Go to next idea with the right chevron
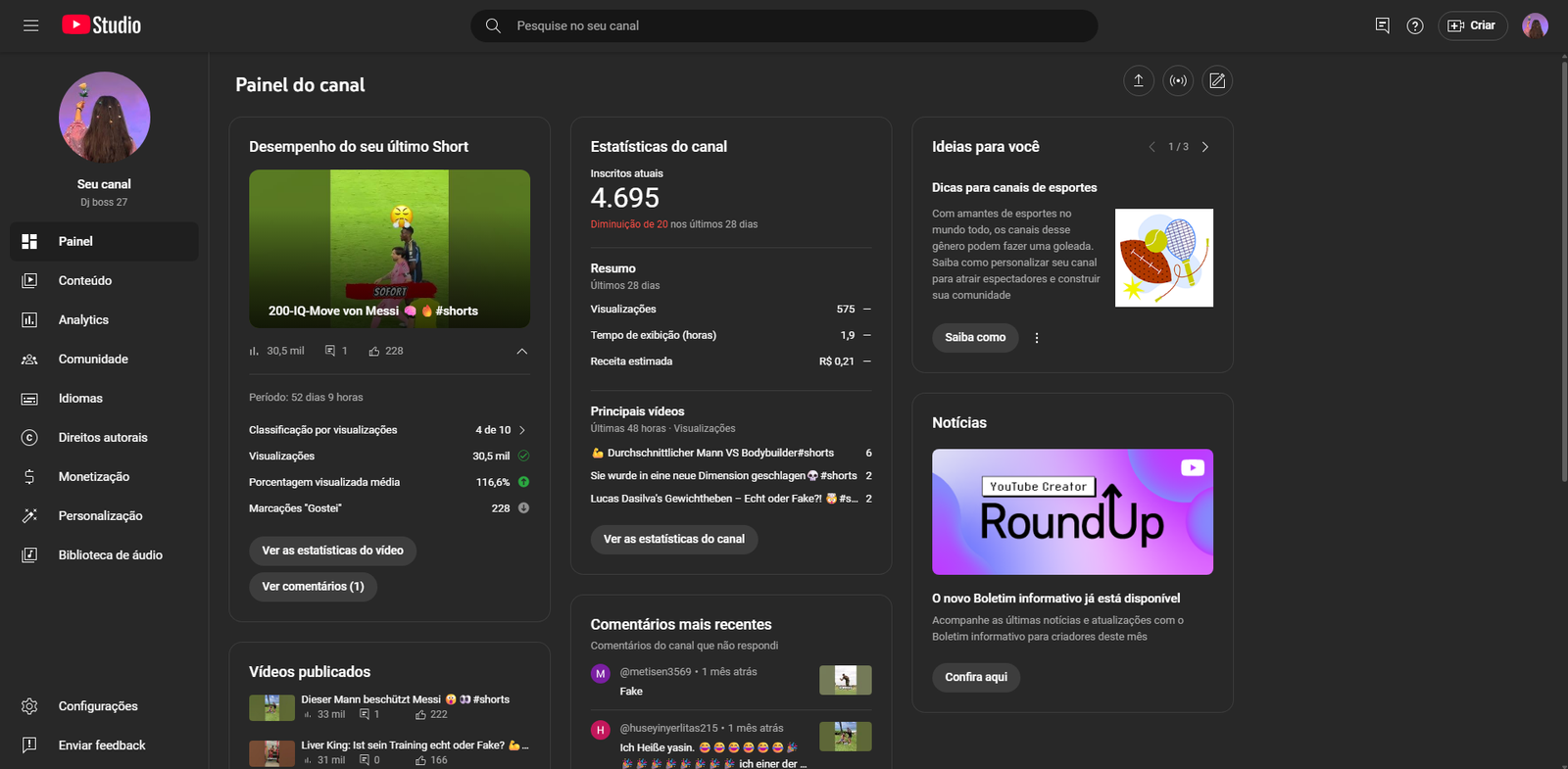 [x=1205, y=147]
